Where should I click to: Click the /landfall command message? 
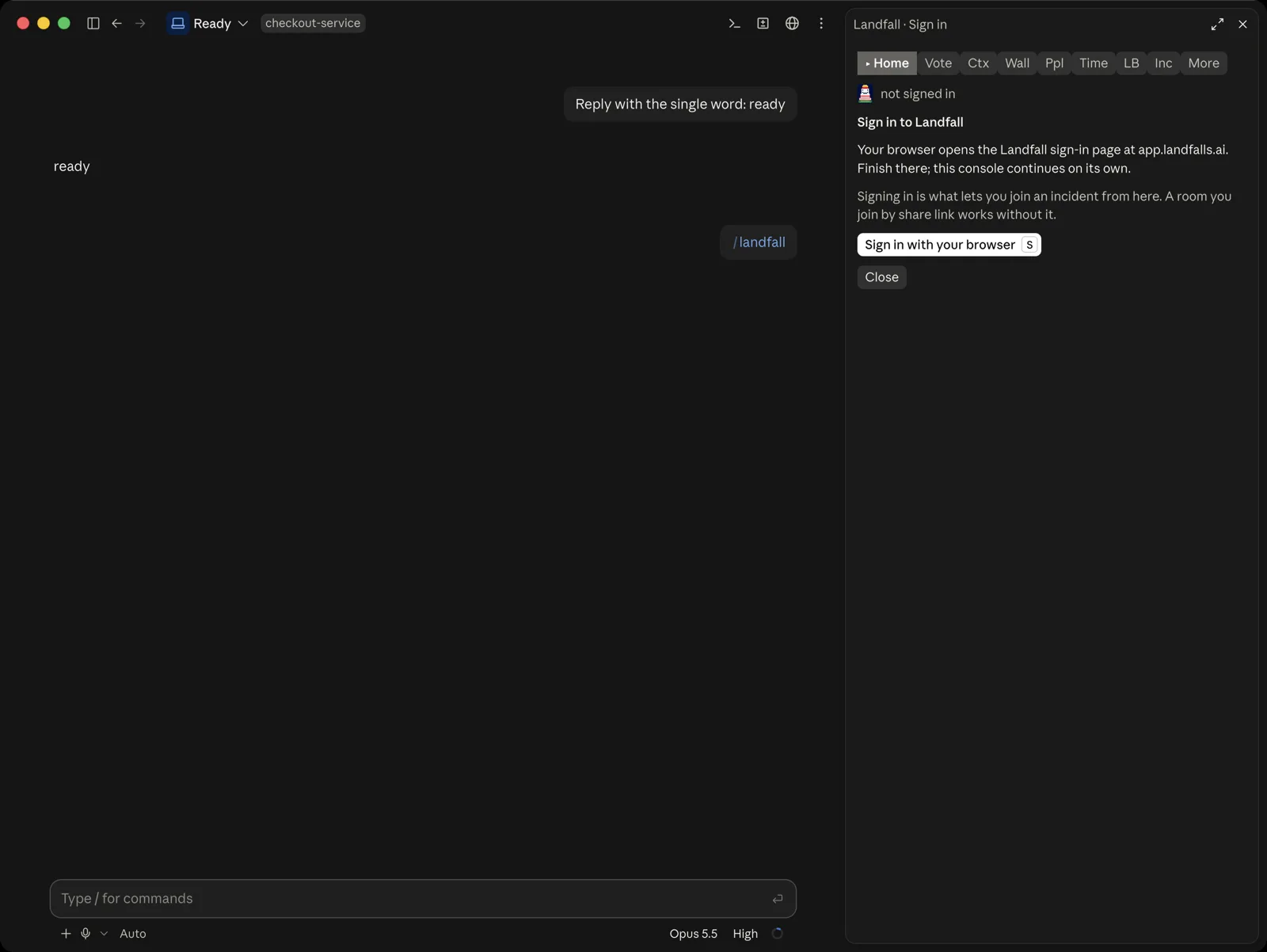[x=759, y=242]
